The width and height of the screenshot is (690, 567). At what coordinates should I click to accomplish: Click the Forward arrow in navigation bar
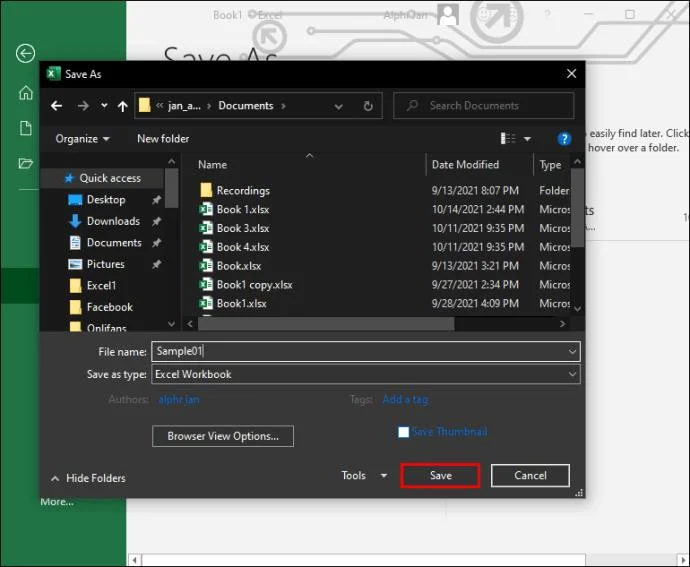coord(83,106)
